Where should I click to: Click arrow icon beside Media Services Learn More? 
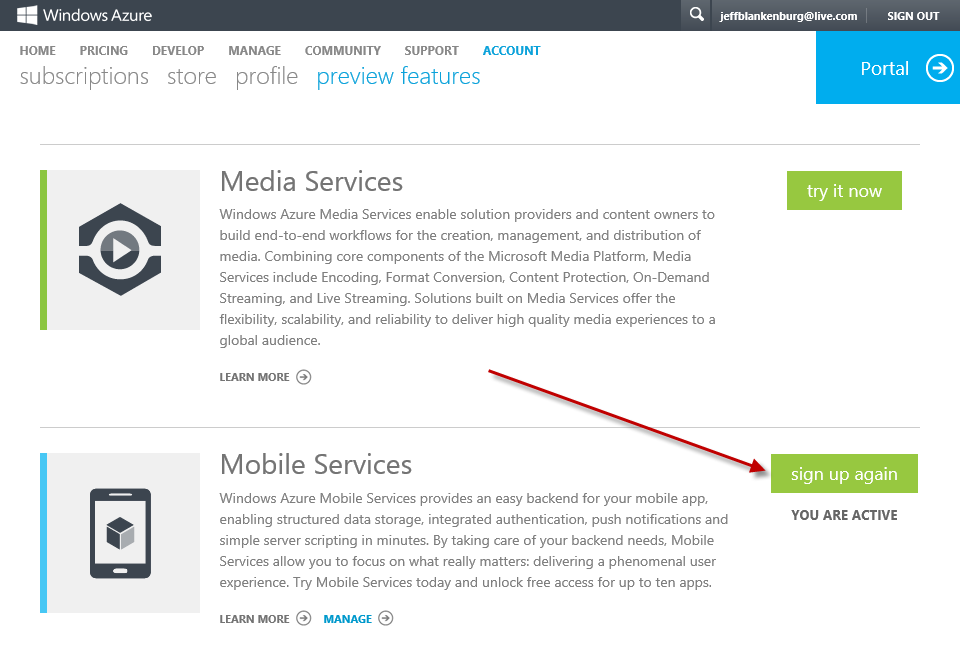[304, 377]
